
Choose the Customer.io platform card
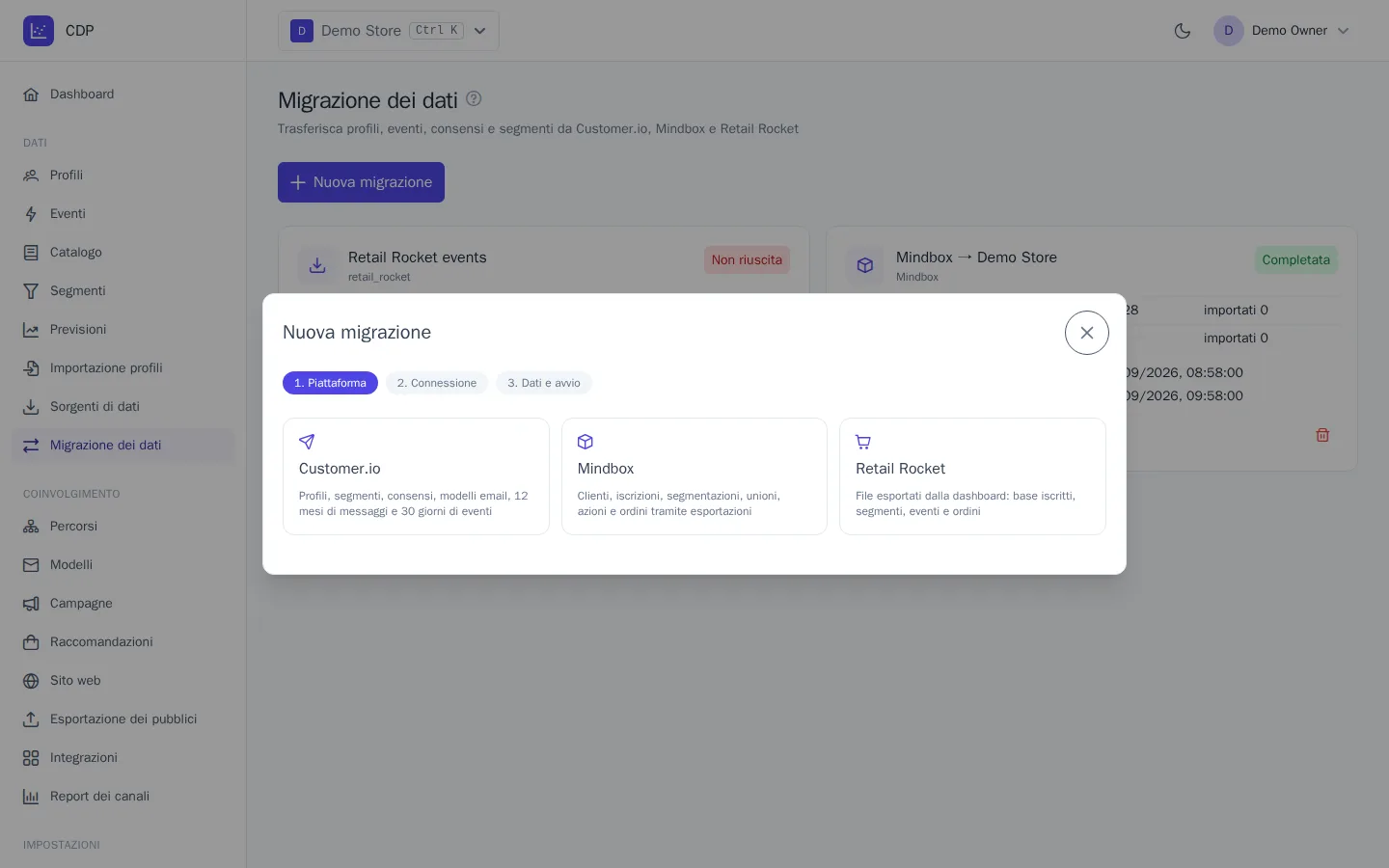tap(416, 476)
